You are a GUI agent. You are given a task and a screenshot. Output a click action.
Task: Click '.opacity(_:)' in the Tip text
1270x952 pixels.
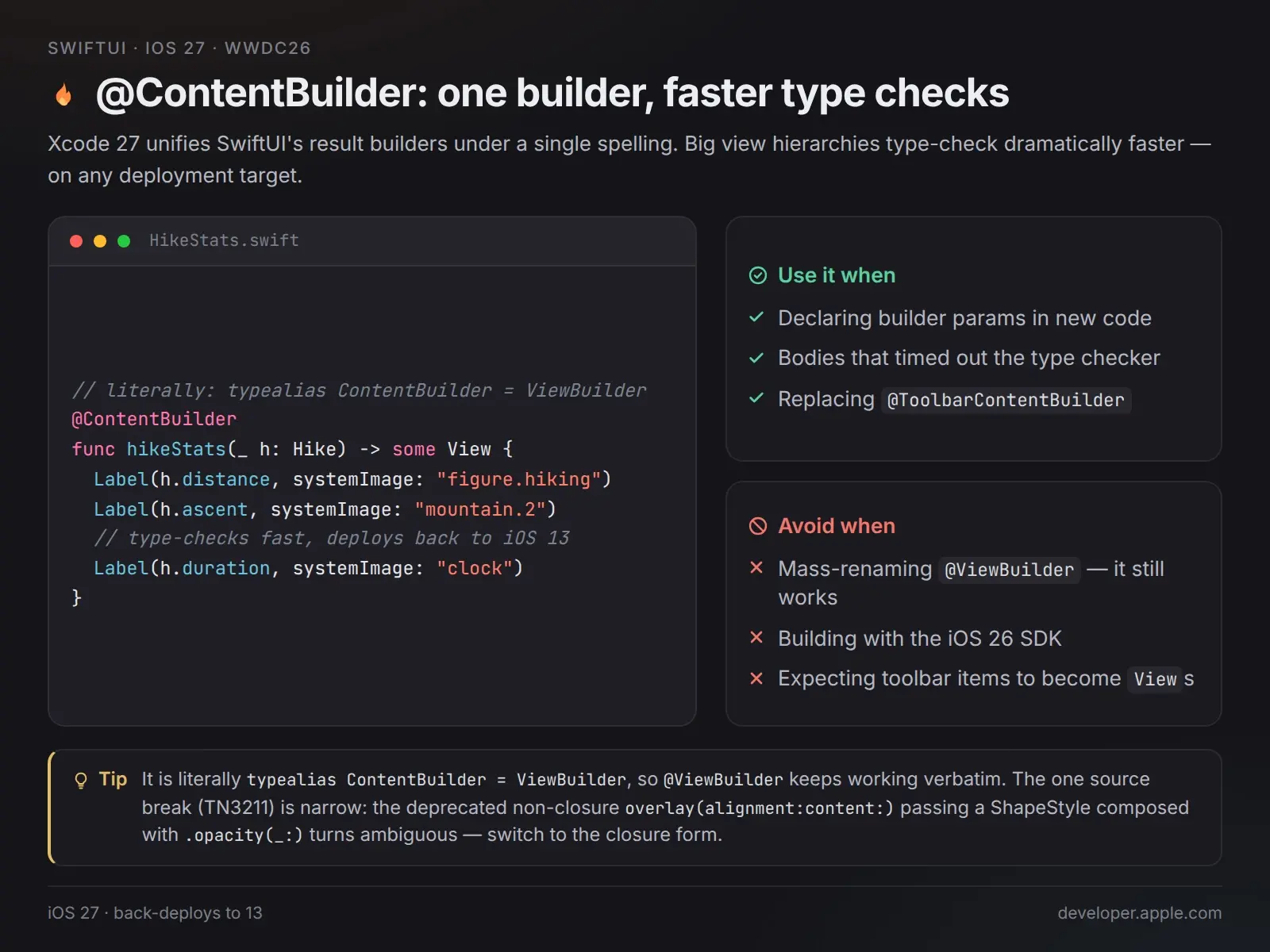(x=244, y=835)
